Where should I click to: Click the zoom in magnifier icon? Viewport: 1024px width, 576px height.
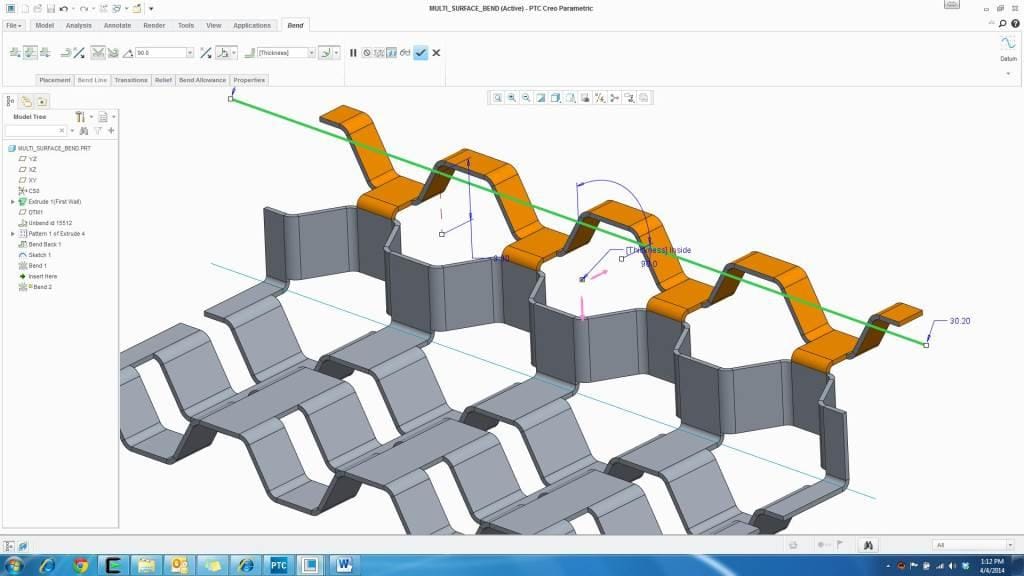(x=511, y=98)
